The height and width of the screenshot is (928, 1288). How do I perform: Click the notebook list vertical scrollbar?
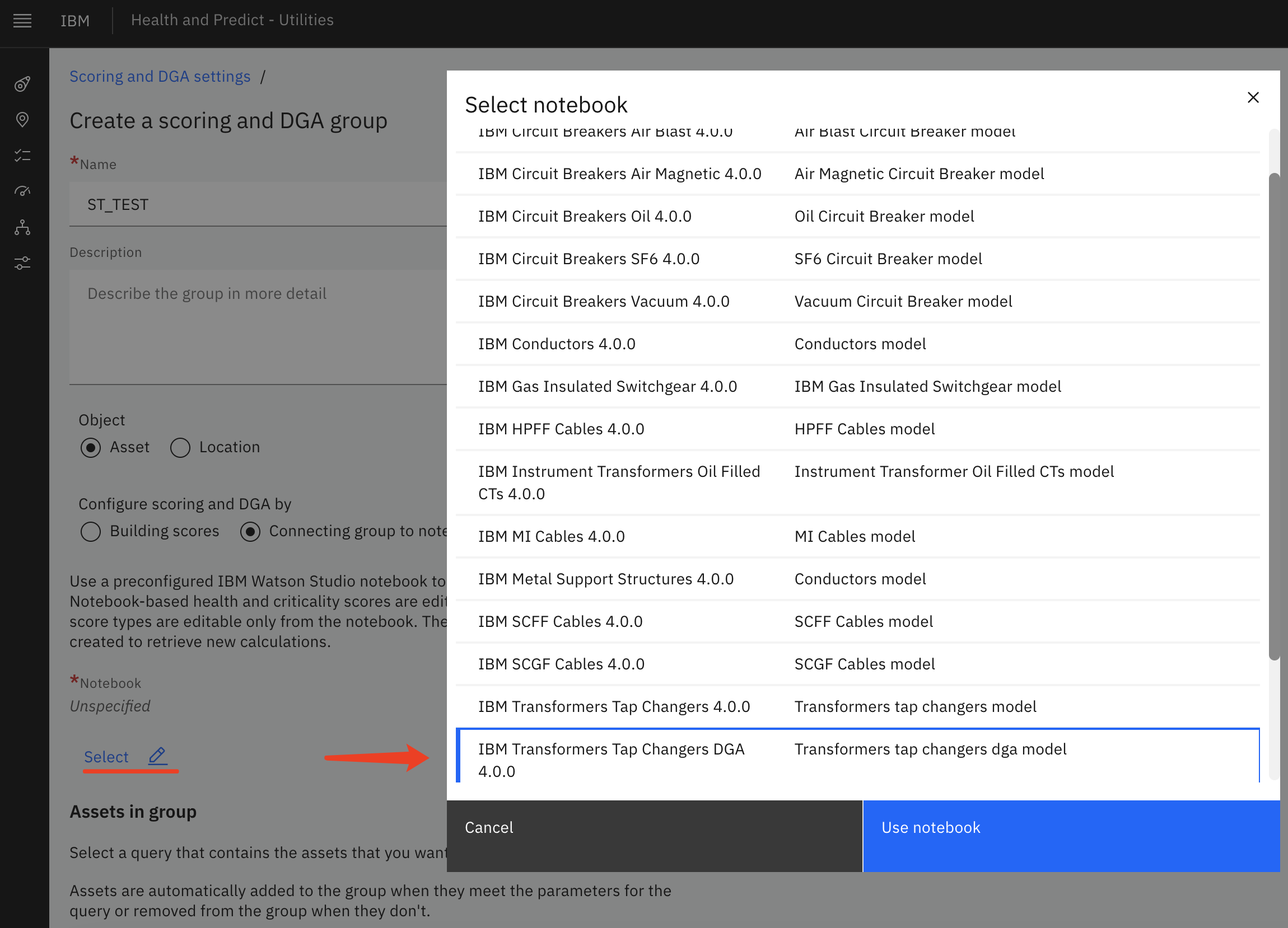tap(1275, 416)
